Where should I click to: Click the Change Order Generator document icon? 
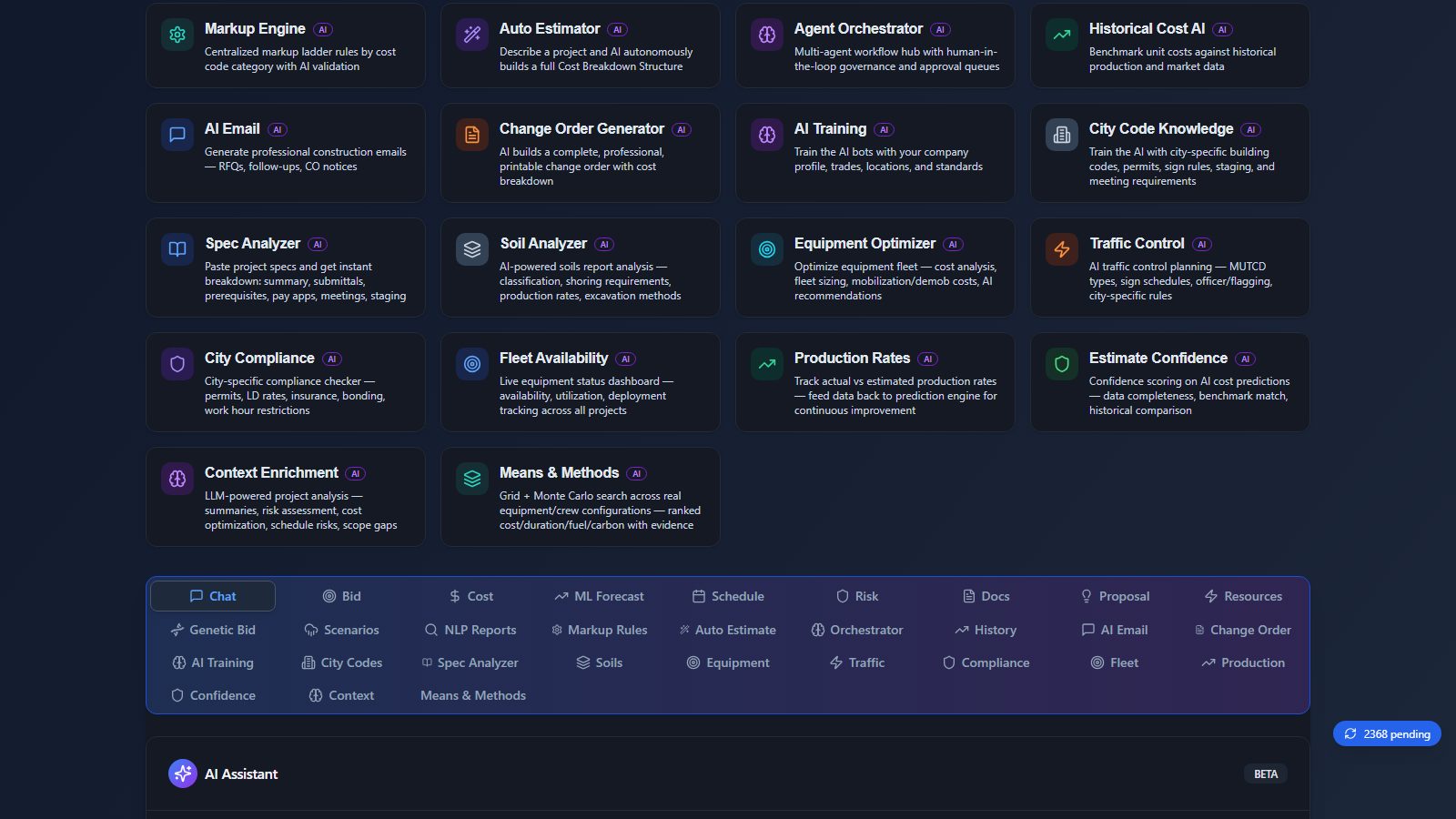click(472, 135)
